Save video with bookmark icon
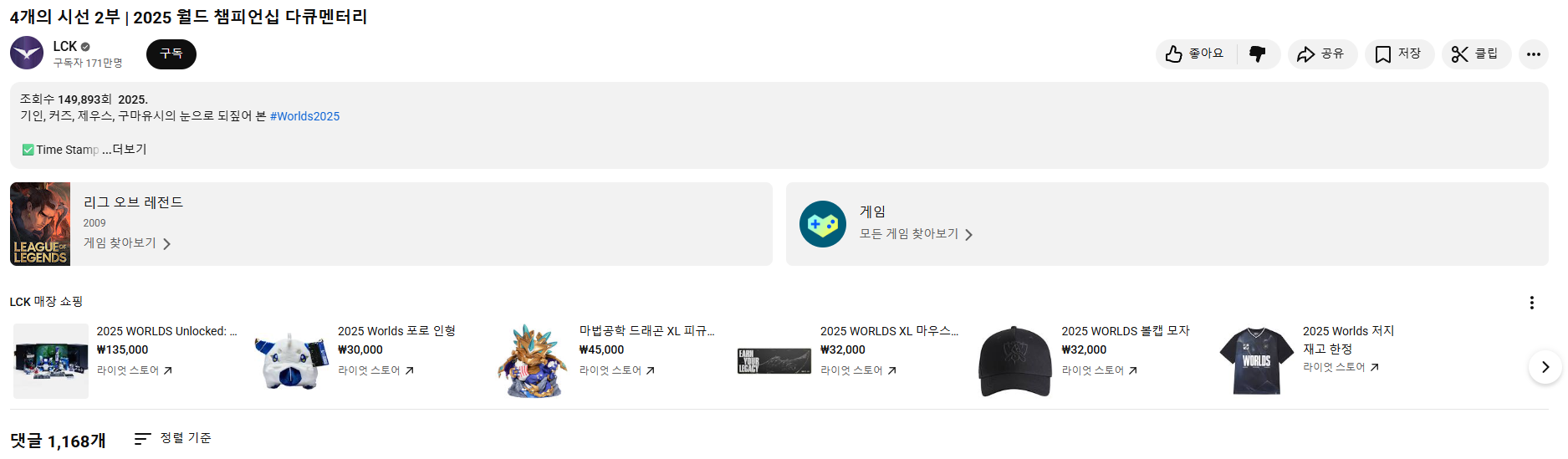The image size is (1568, 459). click(1398, 54)
